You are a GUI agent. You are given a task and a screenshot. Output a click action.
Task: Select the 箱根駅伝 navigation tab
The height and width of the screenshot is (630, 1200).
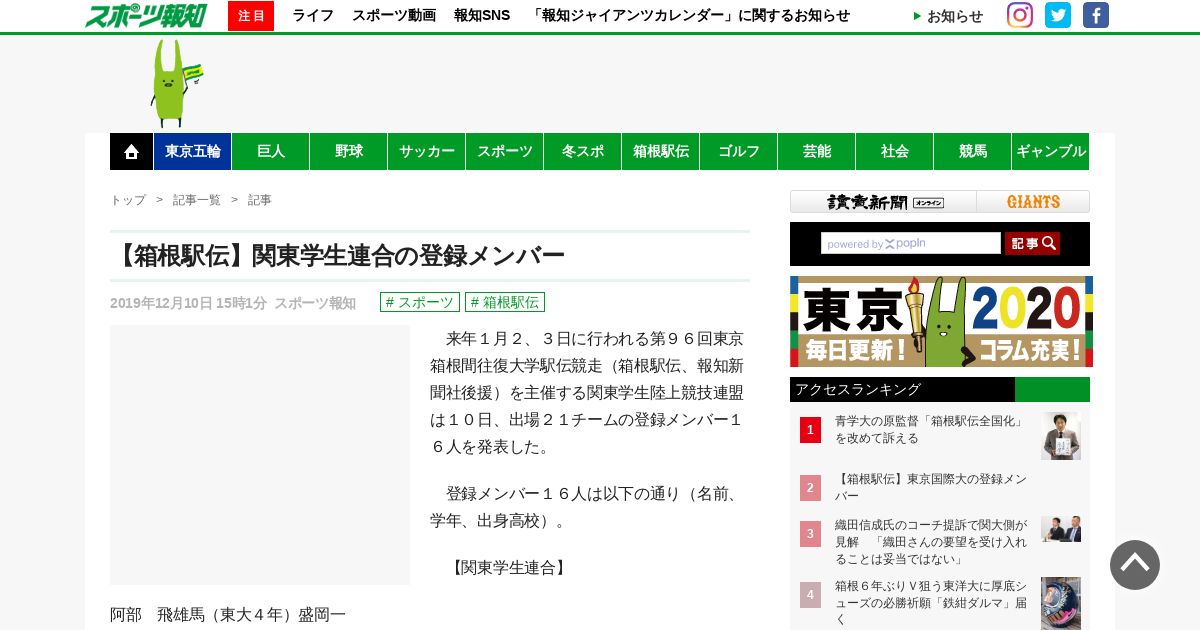tap(661, 151)
